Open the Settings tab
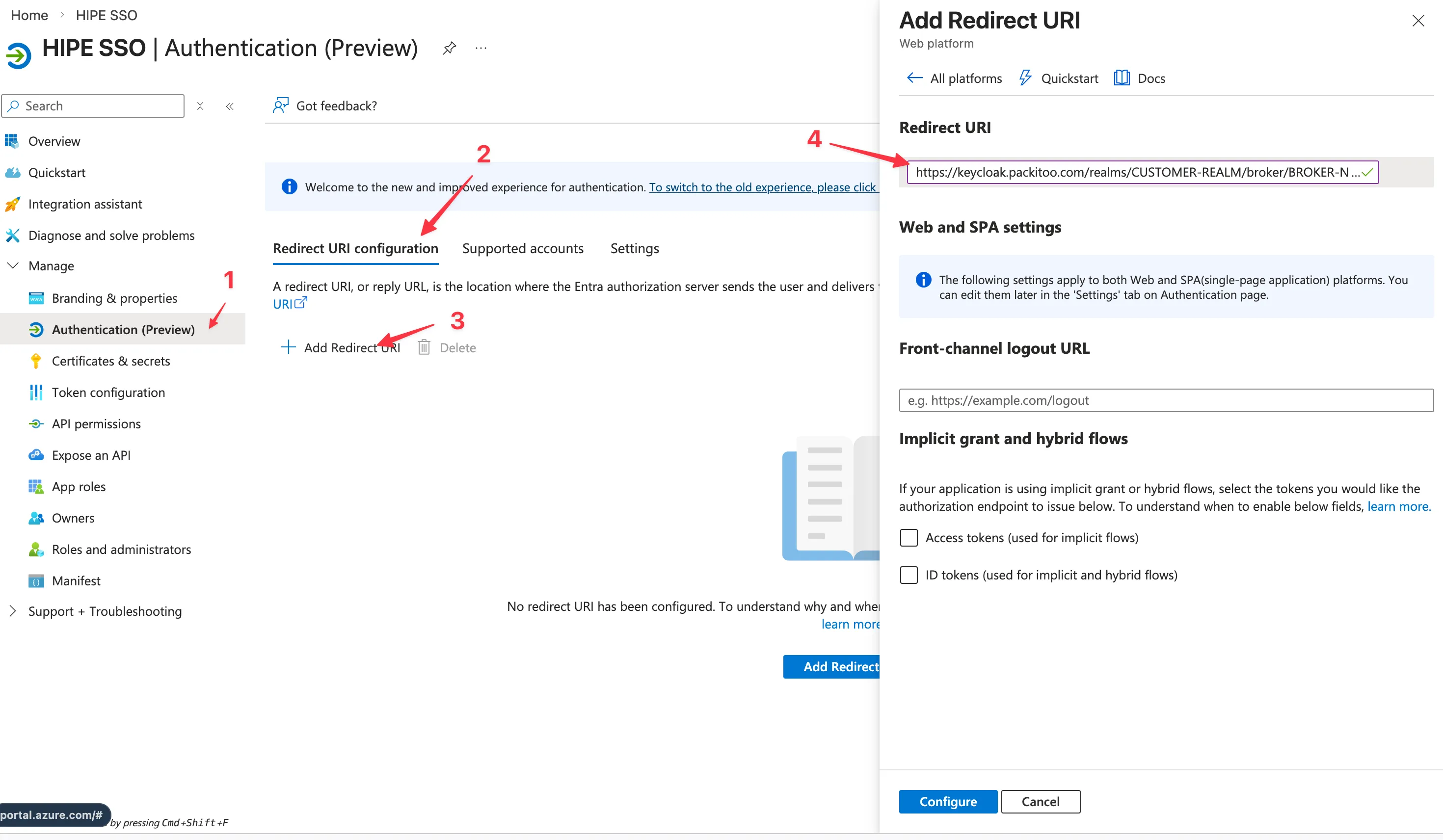 pyautogui.click(x=634, y=248)
